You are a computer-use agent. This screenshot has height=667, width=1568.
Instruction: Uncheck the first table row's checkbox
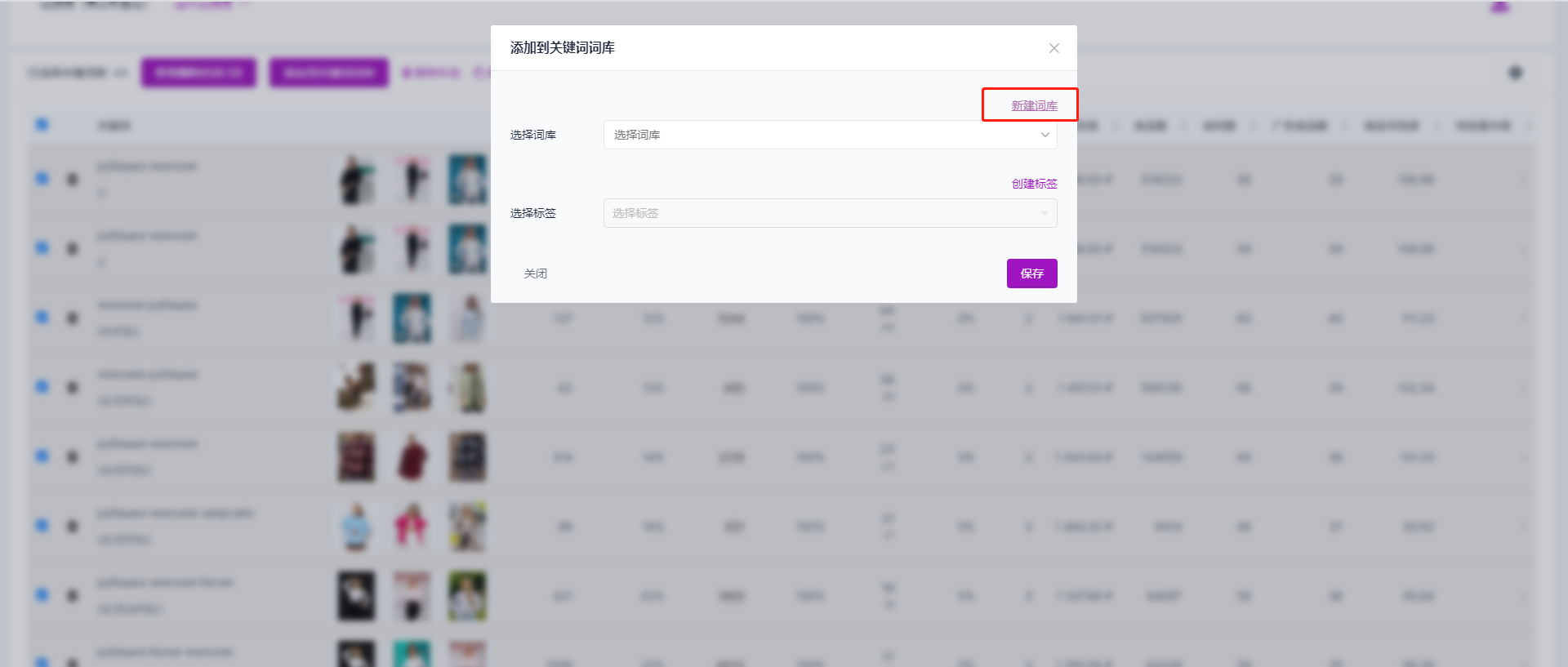tap(42, 178)
